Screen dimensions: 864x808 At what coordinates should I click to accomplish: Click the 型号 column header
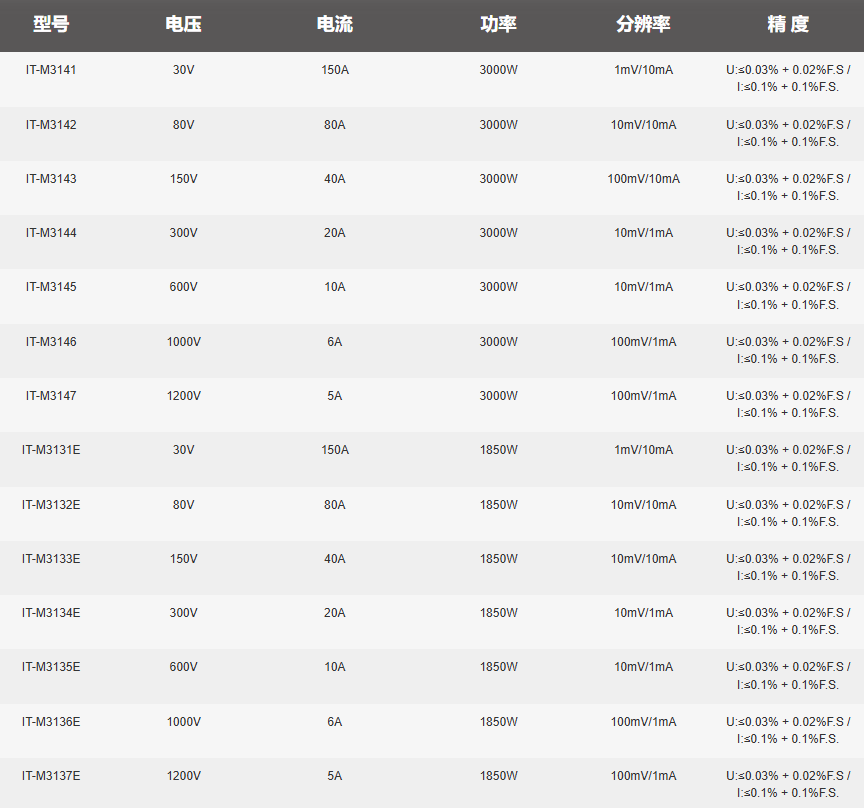[x=51, y=24]
